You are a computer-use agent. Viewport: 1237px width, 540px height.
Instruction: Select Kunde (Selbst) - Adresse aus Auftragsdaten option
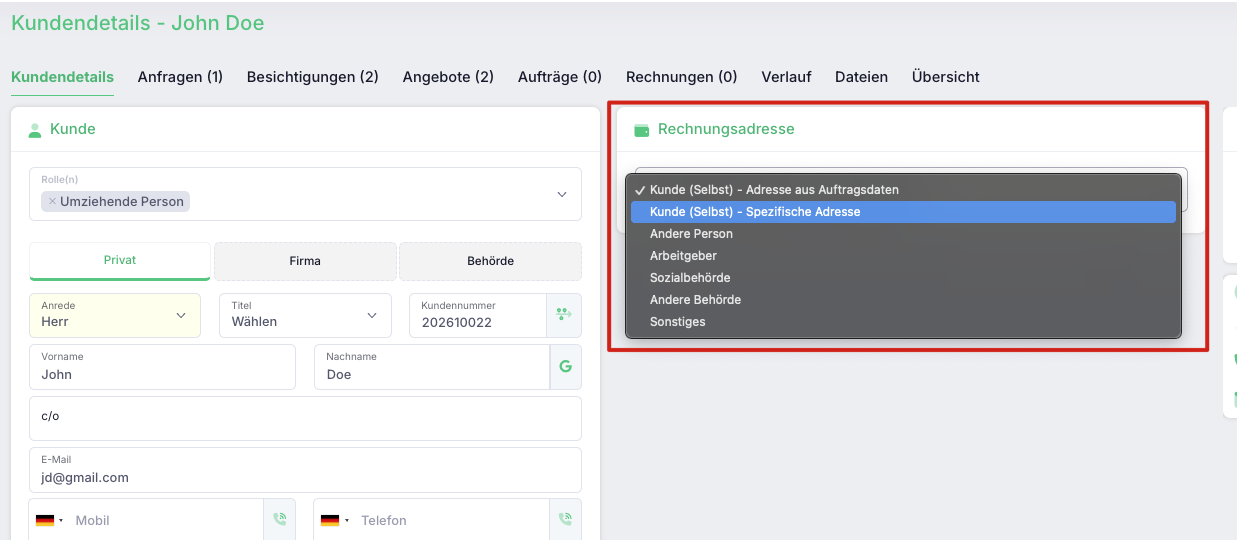pos(903,190)
